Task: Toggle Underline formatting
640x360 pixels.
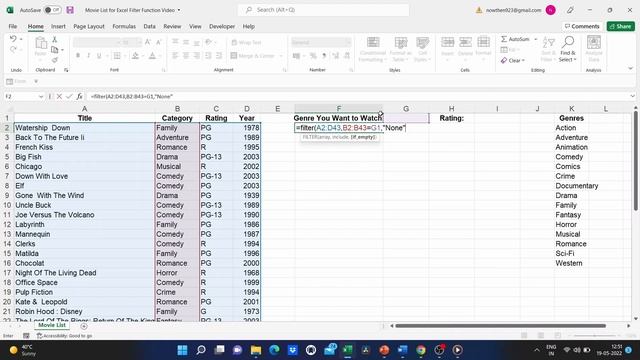Action: [99, 56]
